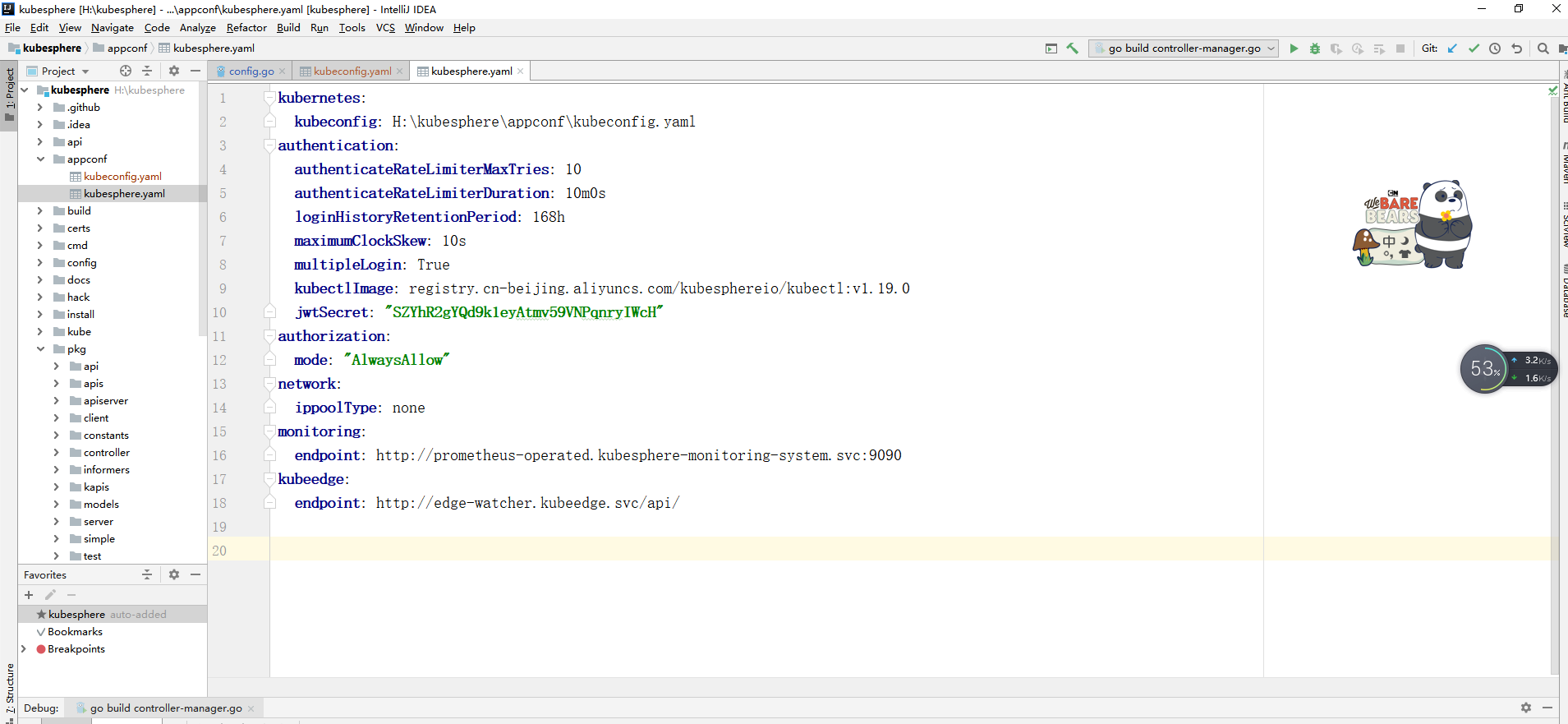Screen dimensions: 1568x724
Task: Revert changes with the Git rollback icon
Action: pos(1516,48)
